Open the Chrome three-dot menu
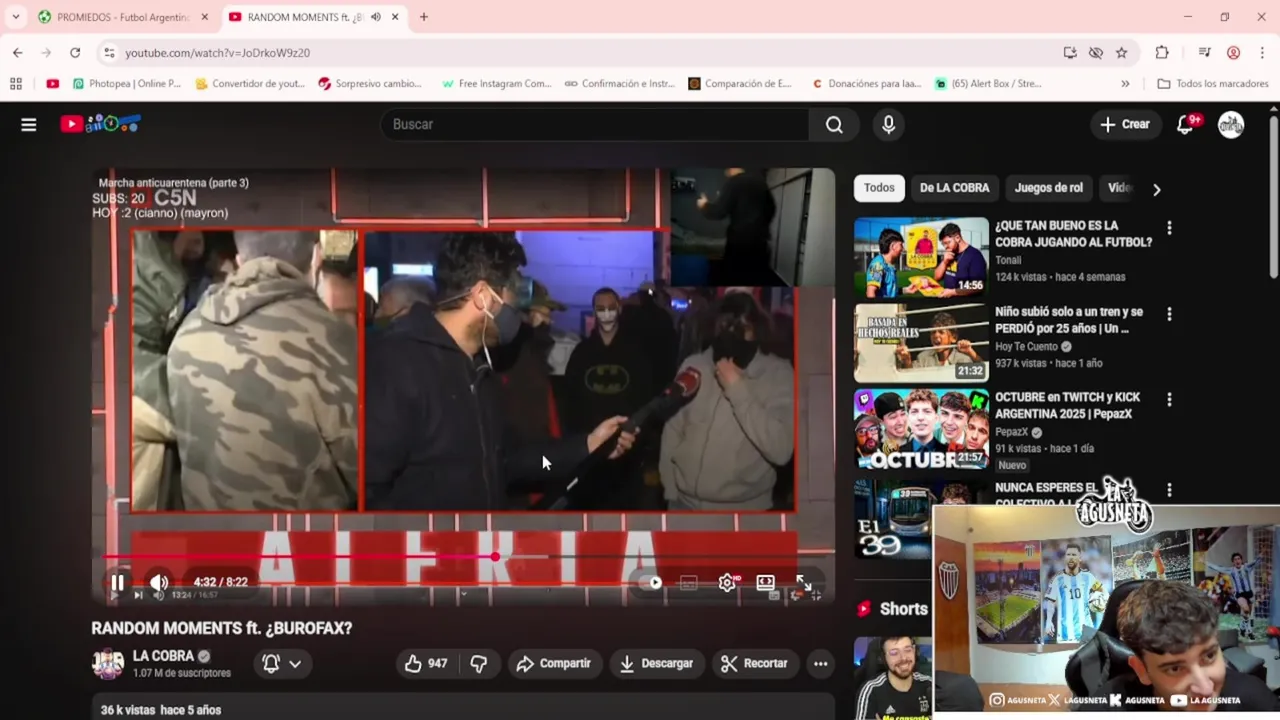Viewport: 1280px width, 720px height. pyautogui.click(x=1263, y=53)
